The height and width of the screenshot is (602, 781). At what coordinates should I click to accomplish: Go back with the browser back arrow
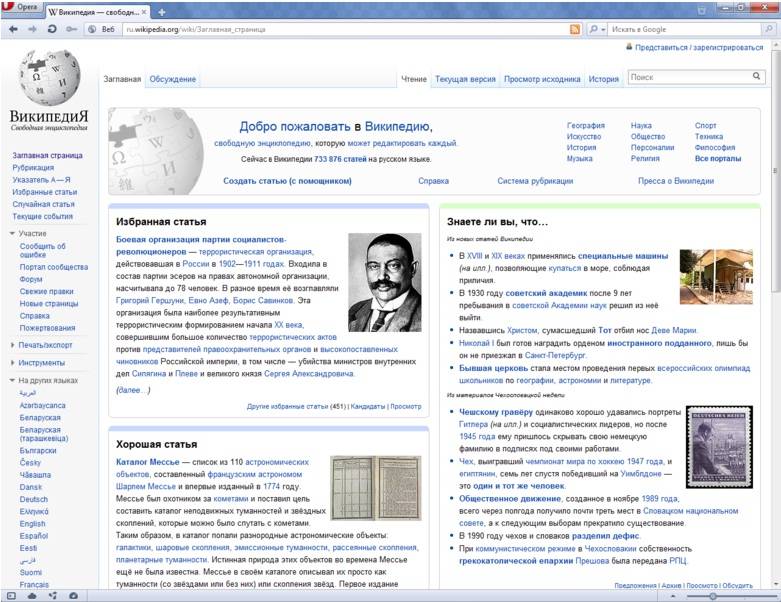pyautogui.click(x=13, y=29)
